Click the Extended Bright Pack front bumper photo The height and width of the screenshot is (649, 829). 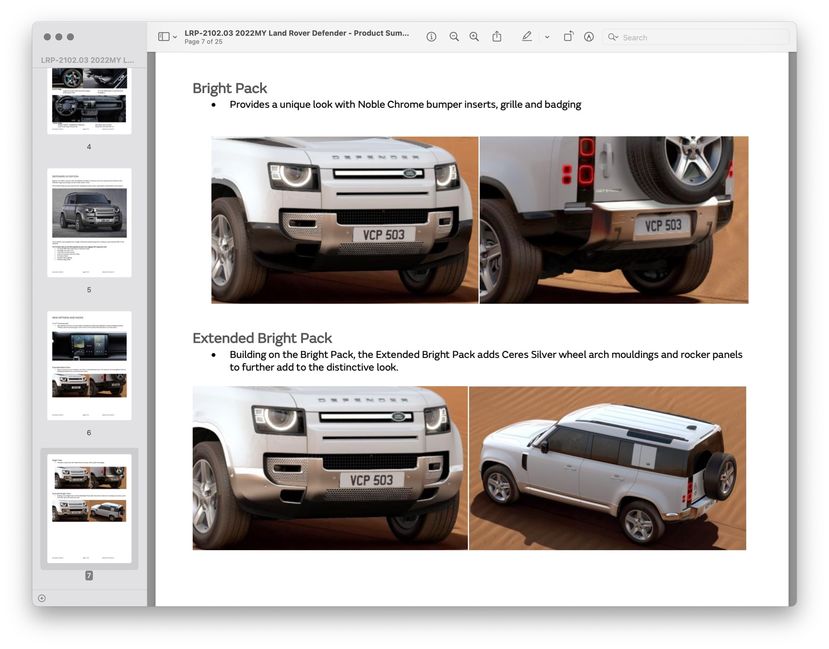pyautogui.click(x=330, y=468)
